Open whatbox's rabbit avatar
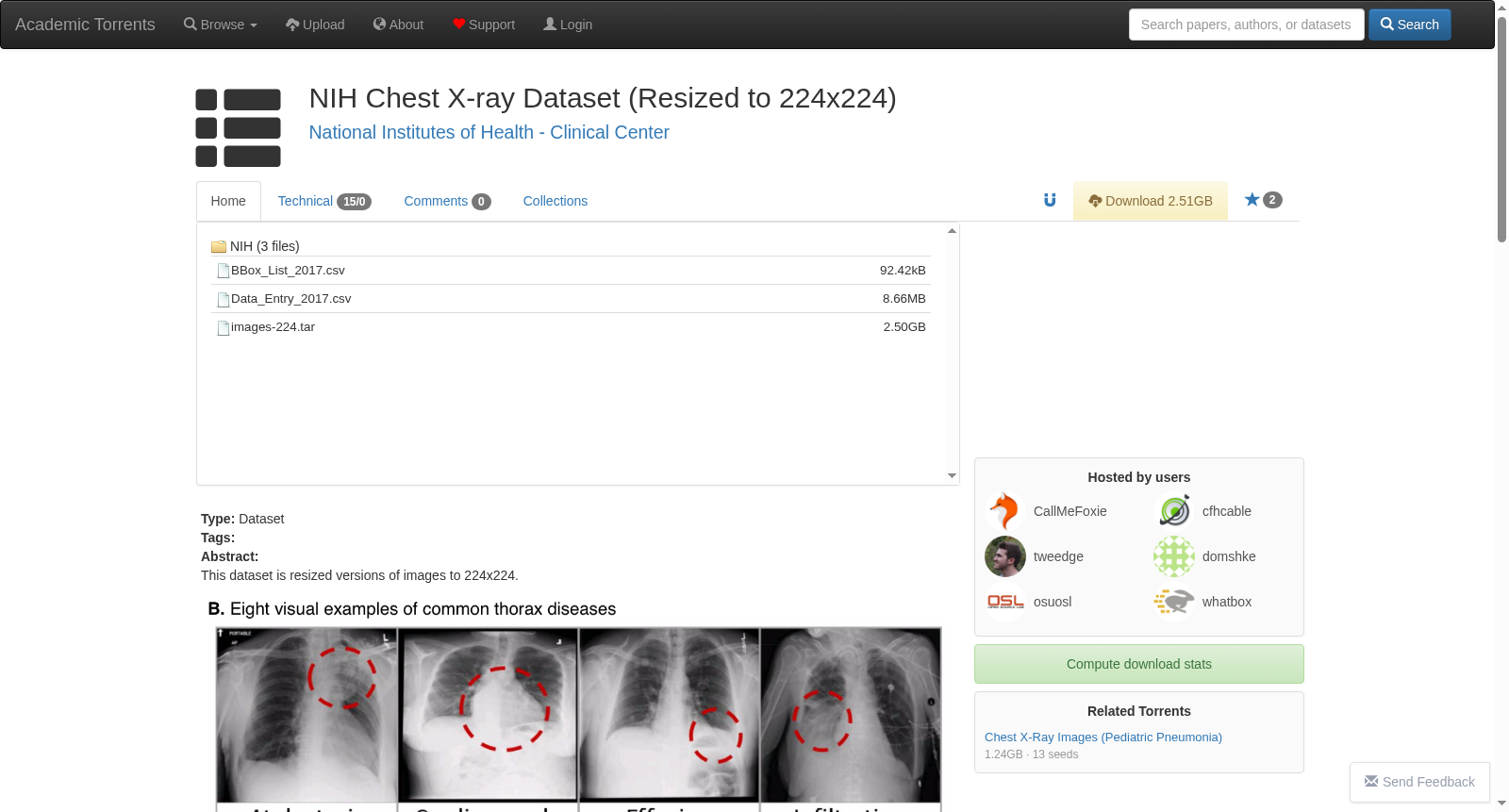 pyautogui.click(x=1174, y=602)
